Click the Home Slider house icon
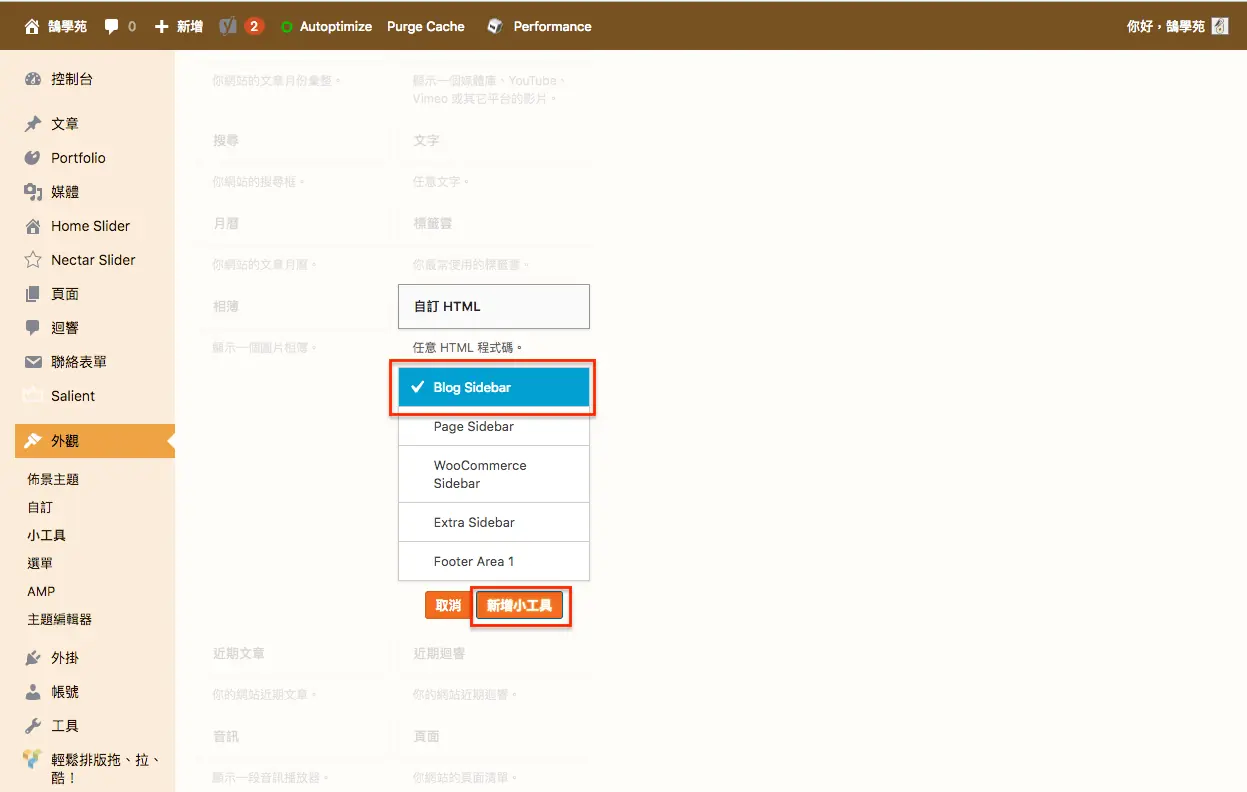1247x792 pixels. pyautogui.click(x=33, y=226)
